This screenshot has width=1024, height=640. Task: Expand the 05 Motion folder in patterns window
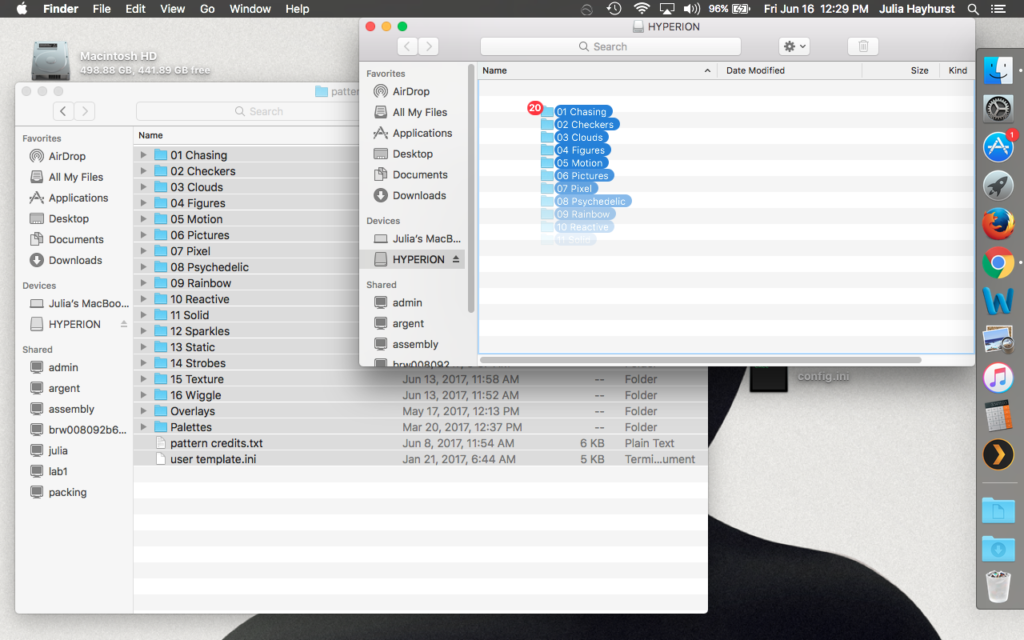(143, 219)
